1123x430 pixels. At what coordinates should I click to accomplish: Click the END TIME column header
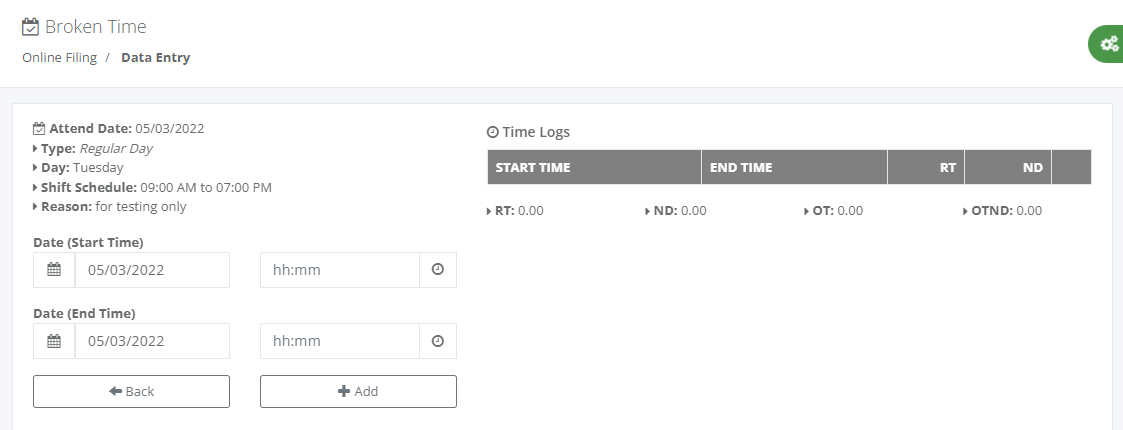pos(741,168)
